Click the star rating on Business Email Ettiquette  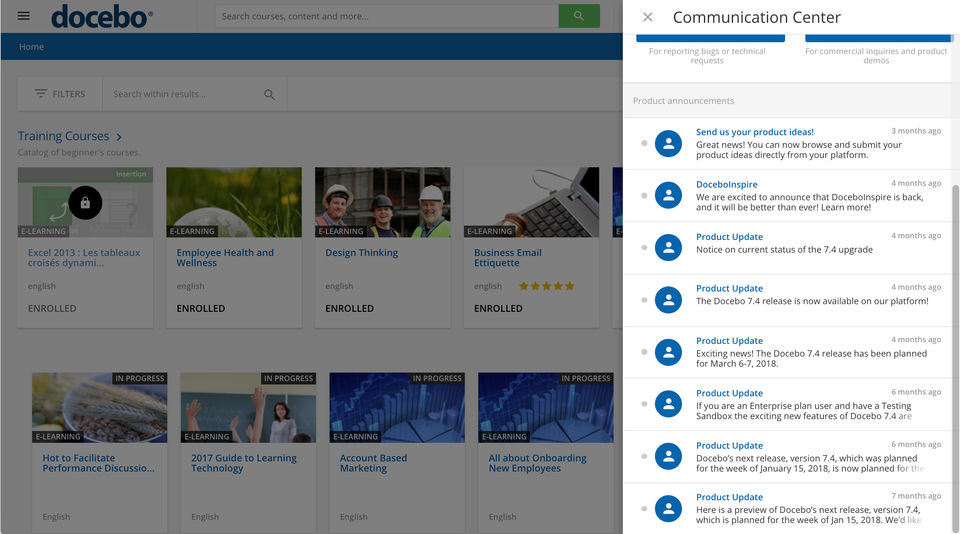click(x=546, y=286)
